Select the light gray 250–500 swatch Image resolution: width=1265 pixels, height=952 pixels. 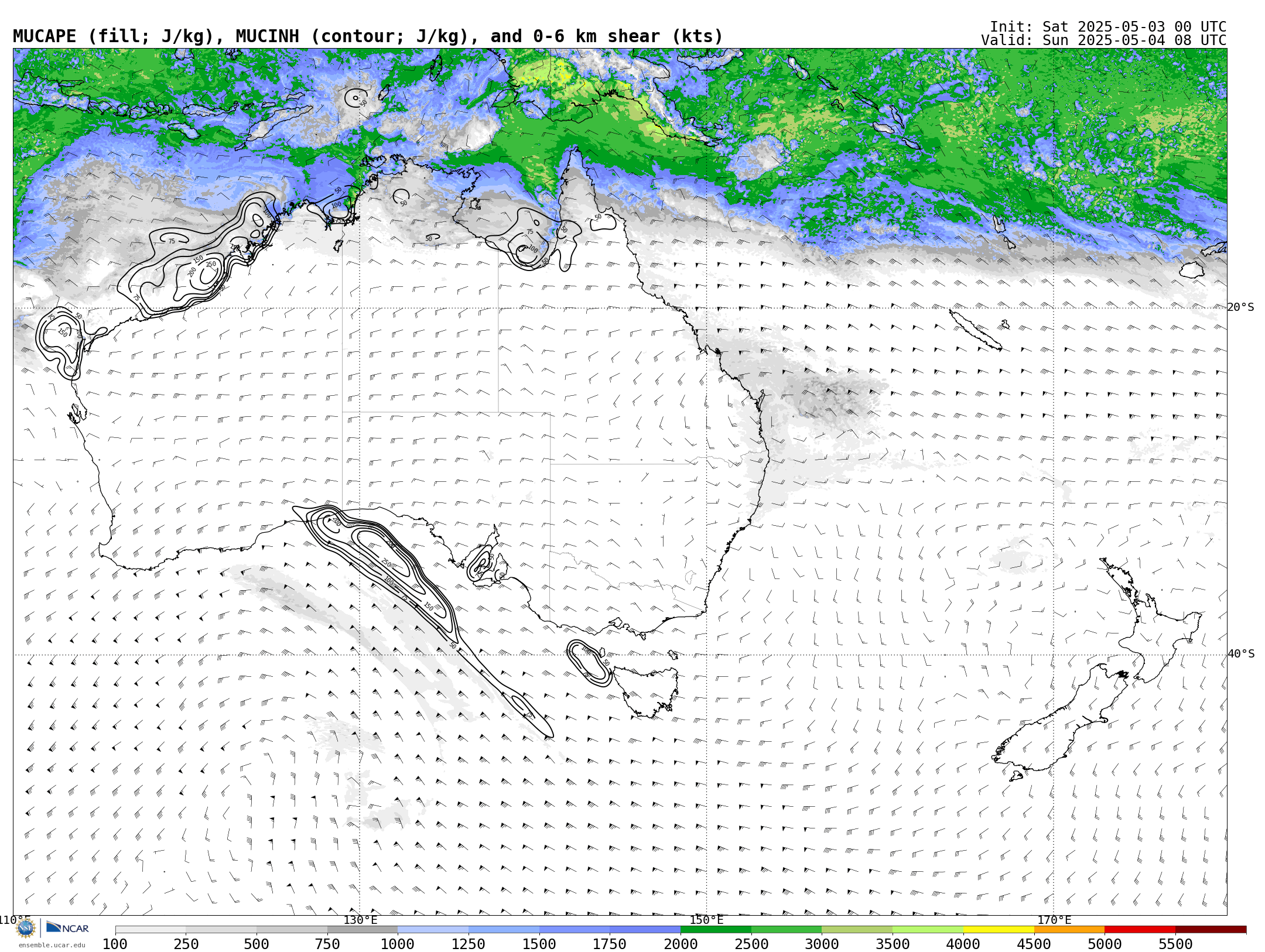point(221,930)
